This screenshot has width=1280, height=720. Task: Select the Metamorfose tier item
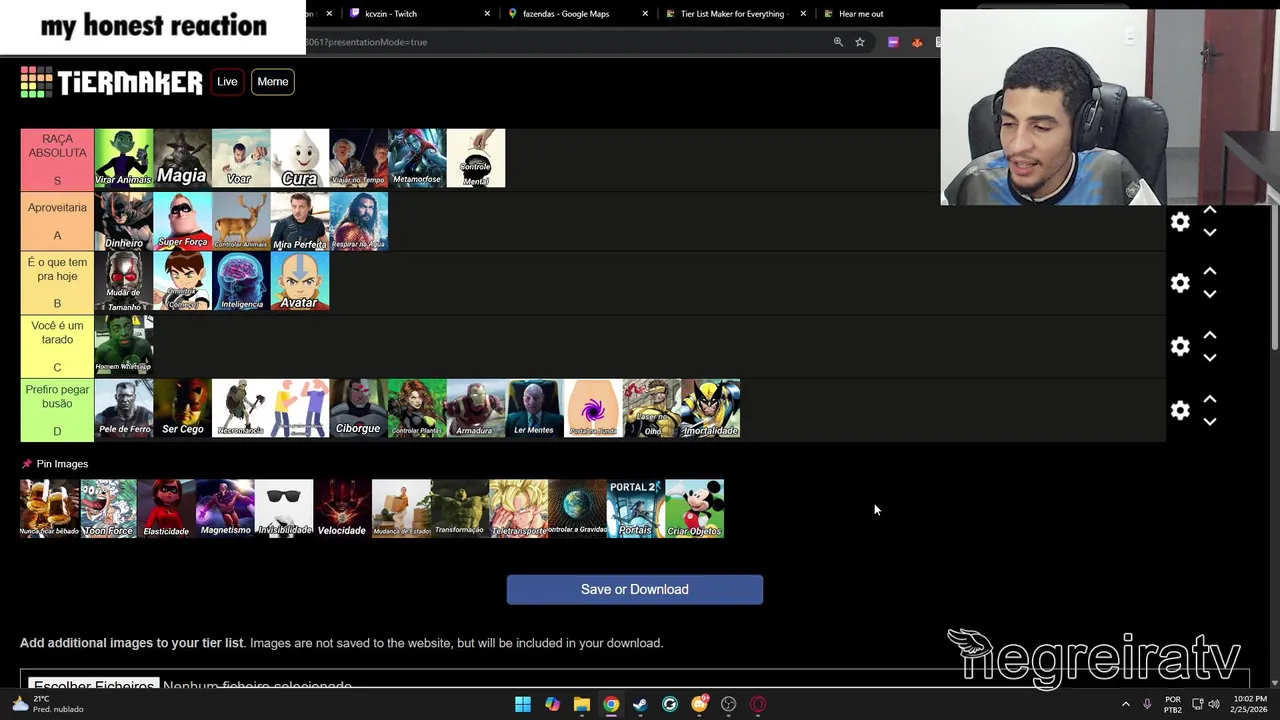(417, 158)
